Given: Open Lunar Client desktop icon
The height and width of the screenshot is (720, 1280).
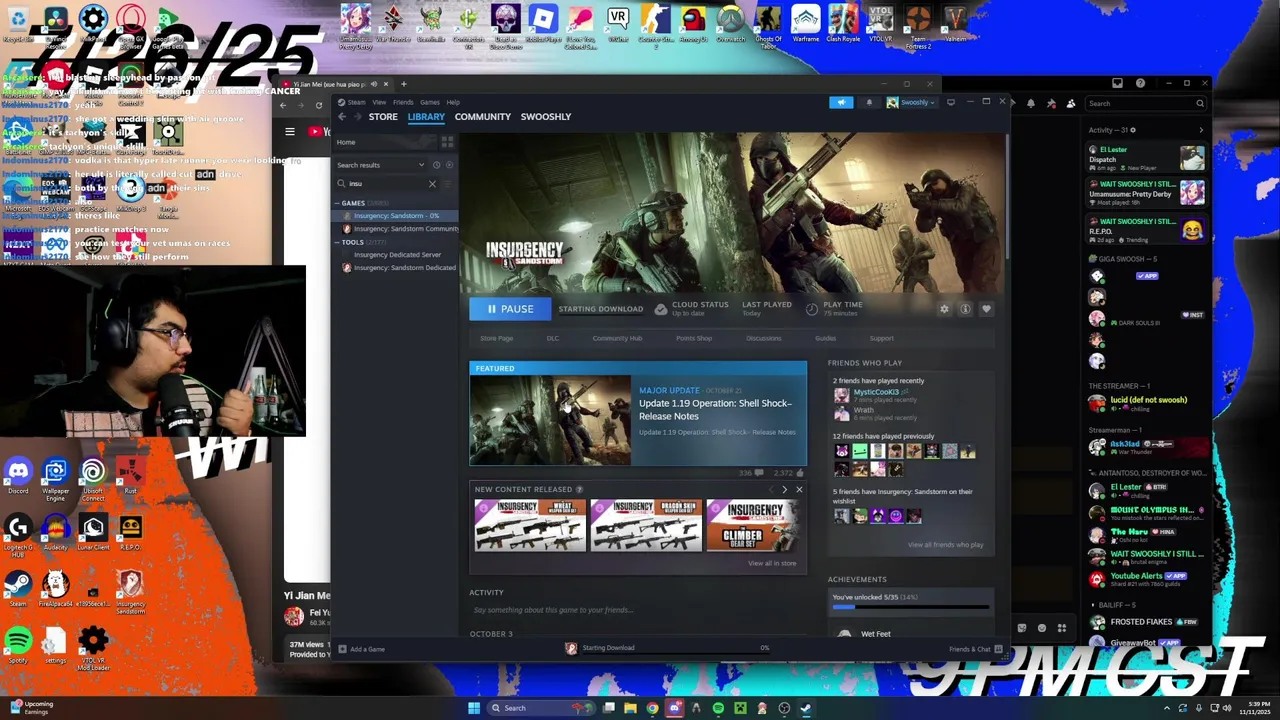Looking at the screenshot, I should pos(93,531).
